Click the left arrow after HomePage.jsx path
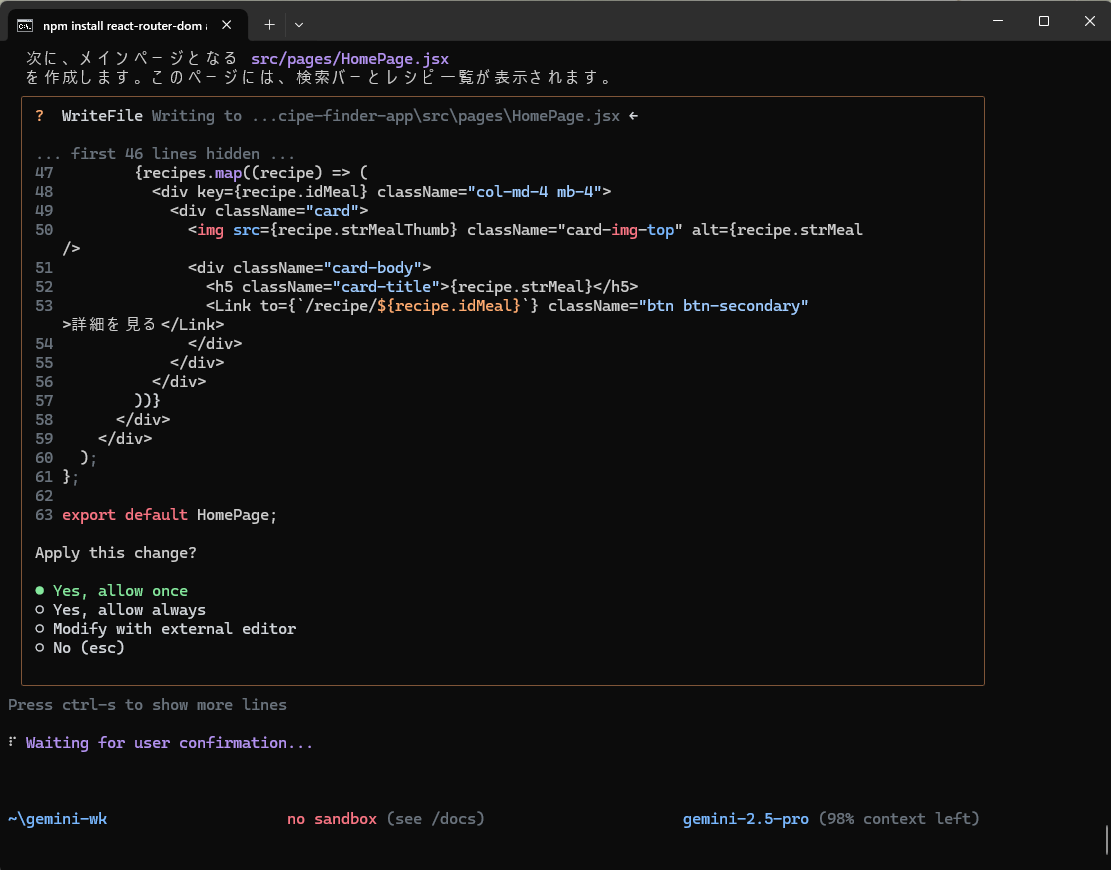The image size is (1111, 870). coord(634,116)
